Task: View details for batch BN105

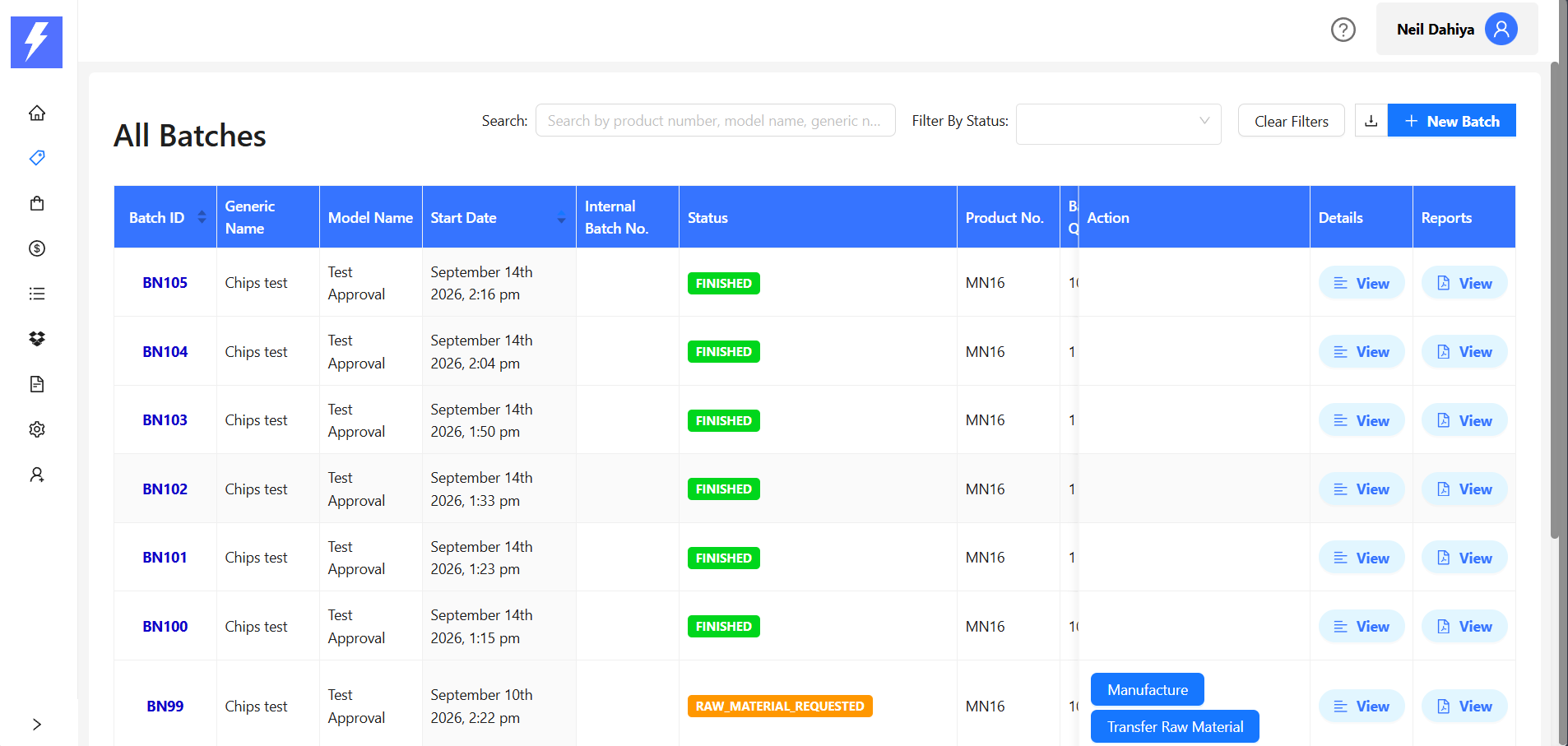Action: point(1362,283)
